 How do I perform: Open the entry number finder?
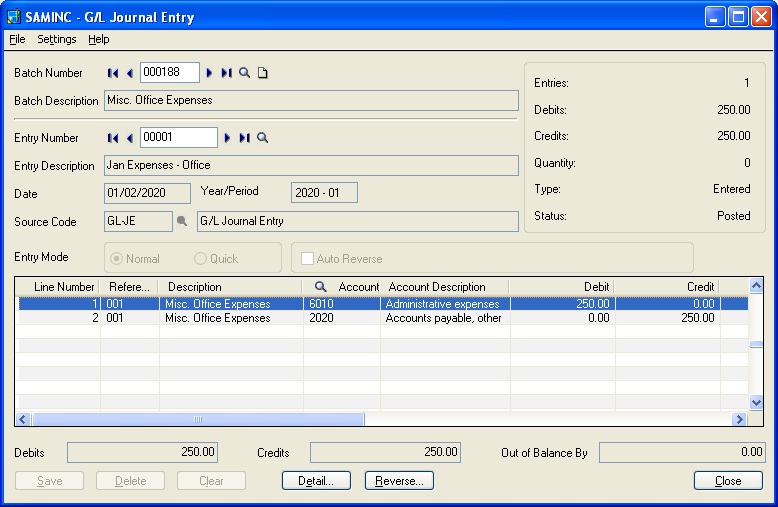point(262,138)
